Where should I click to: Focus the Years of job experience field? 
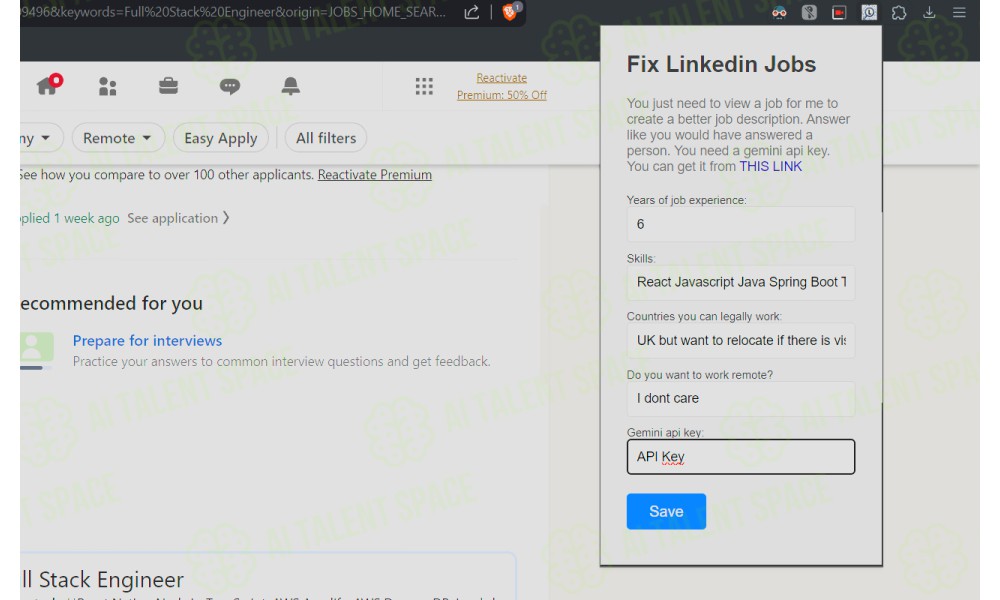[x=740, y=224]
